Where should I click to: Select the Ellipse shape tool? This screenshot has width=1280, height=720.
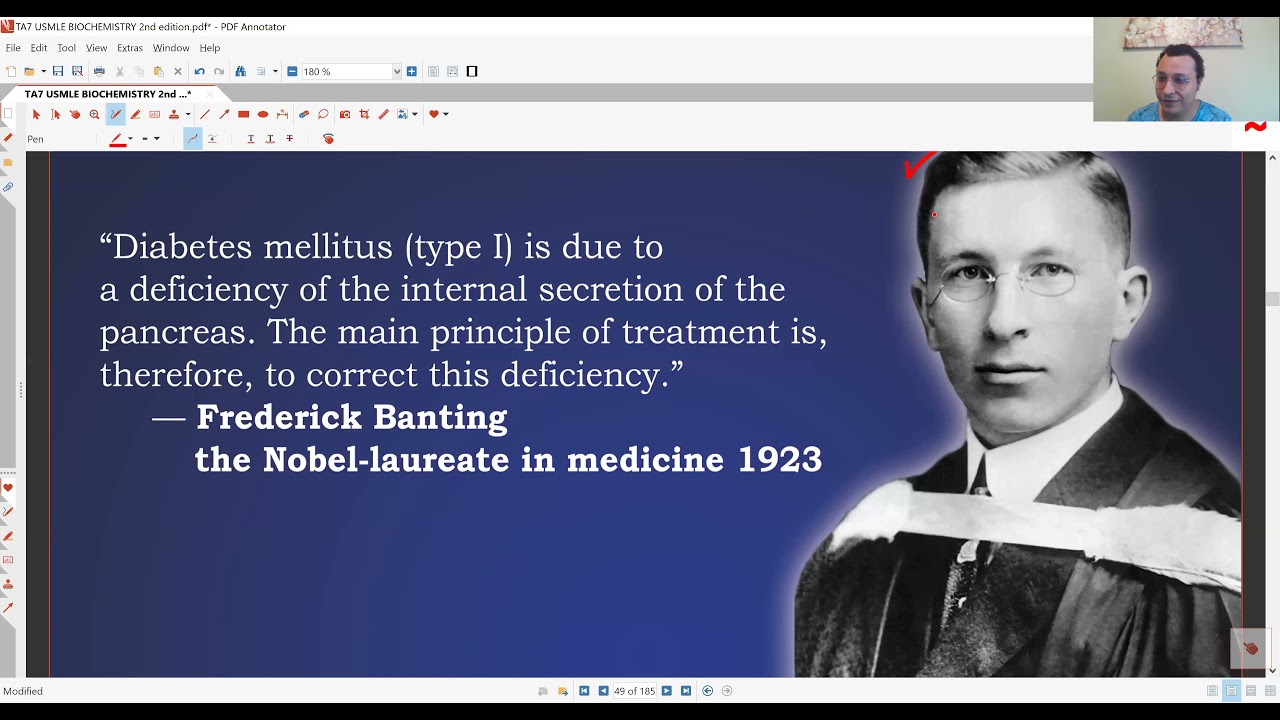tap(263, 114)
